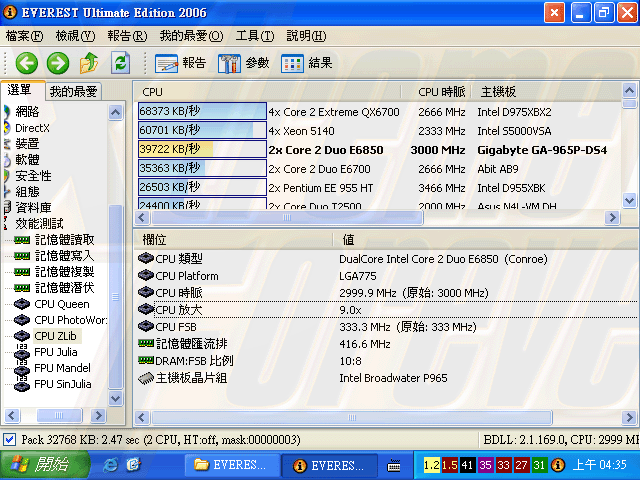
Task: Click Internet Explorer icon in quick launch
Action: [x=110, y=465]
